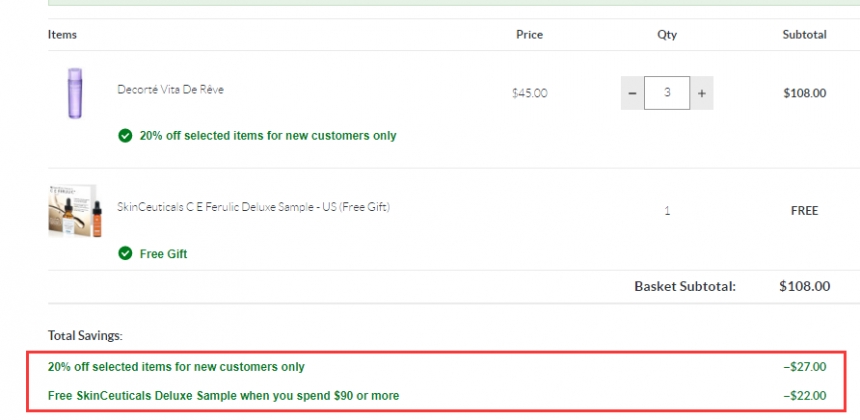Select the Free Gift label text
The image size is (860, 420).
click(163, 254)
